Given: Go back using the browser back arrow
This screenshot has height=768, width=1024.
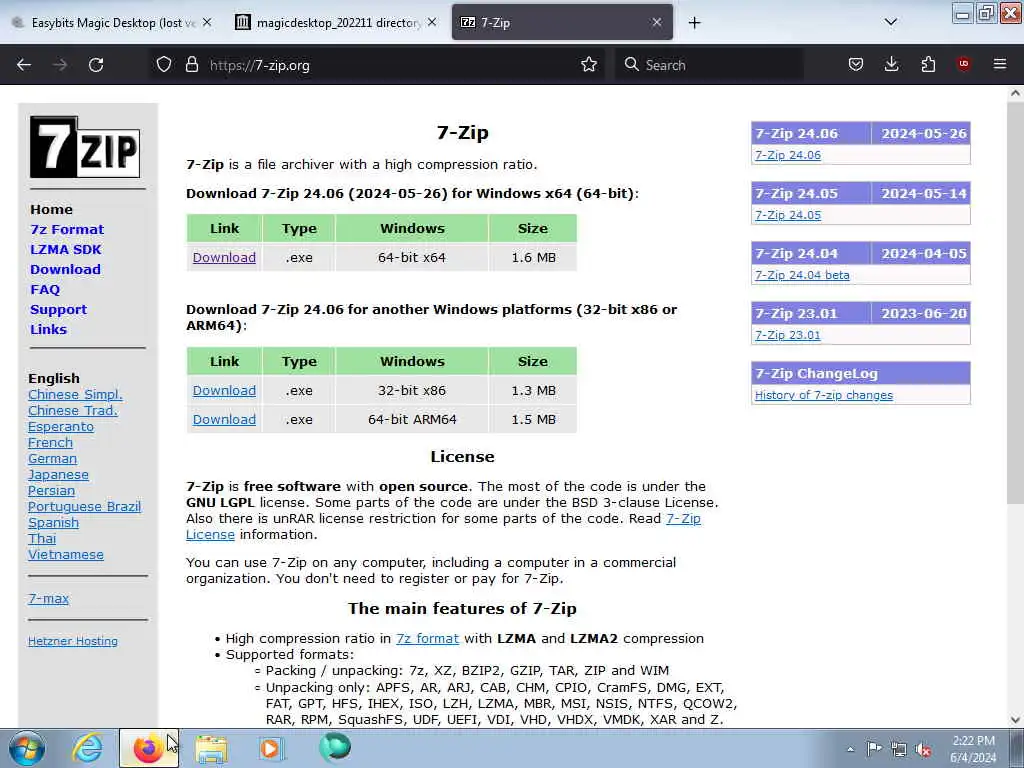Looking at the screenshot, I should [24, 65].
